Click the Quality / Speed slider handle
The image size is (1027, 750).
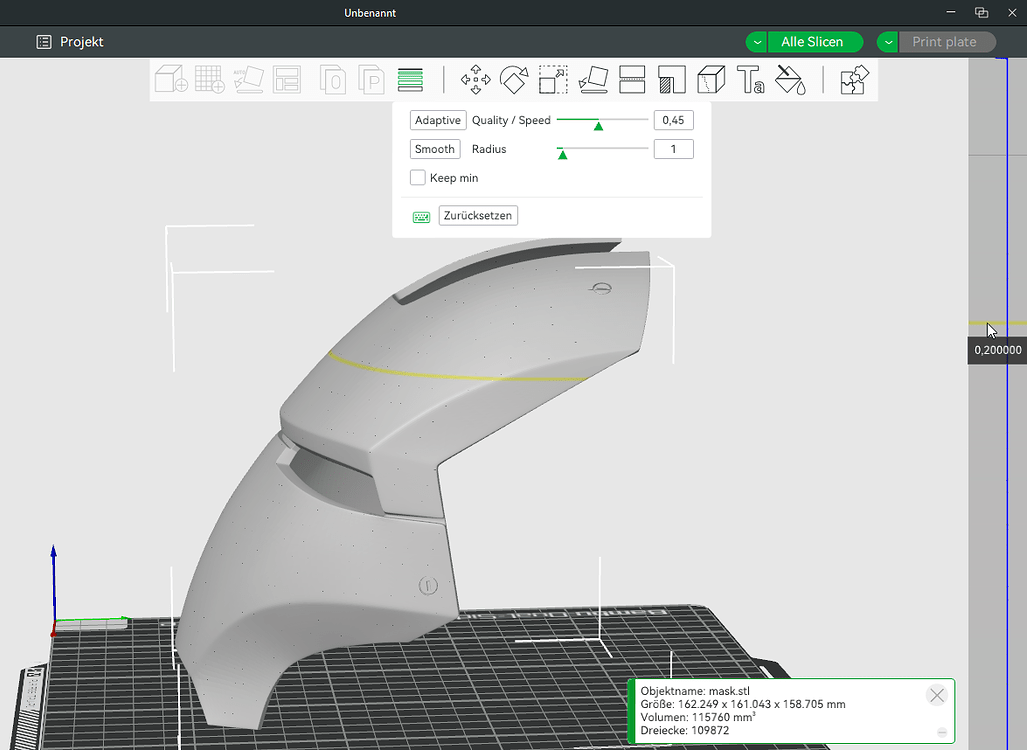coord(598,125)
